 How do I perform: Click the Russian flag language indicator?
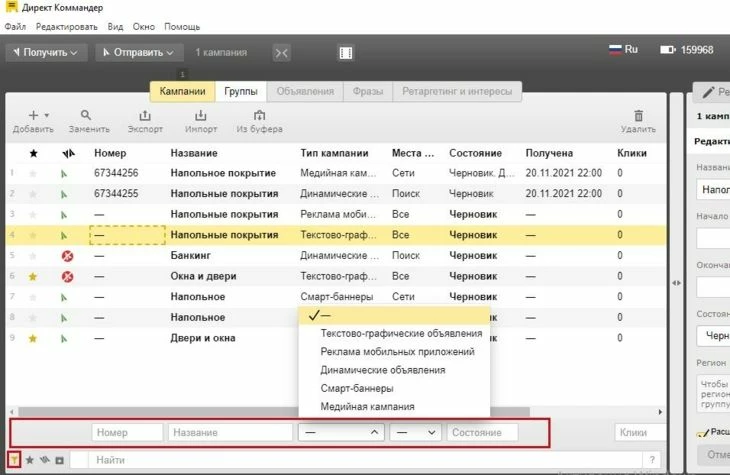(x=615, y=49)
